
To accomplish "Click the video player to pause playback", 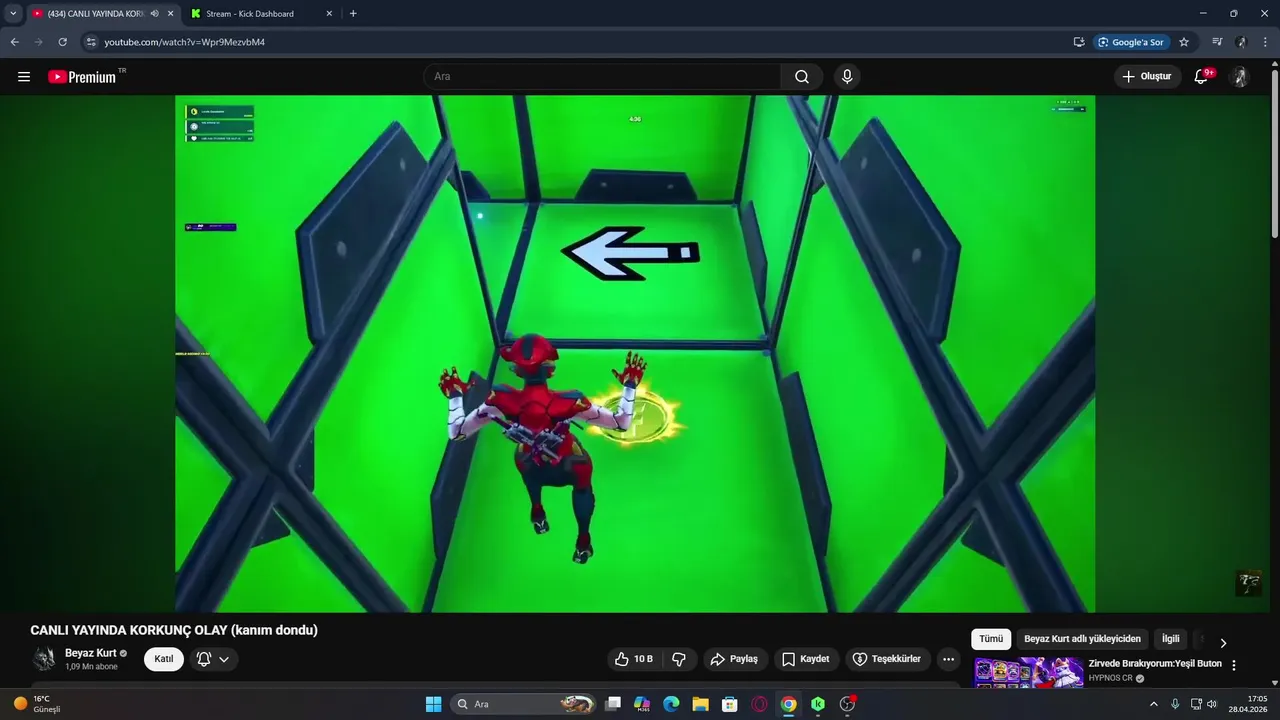I will 635,353.
